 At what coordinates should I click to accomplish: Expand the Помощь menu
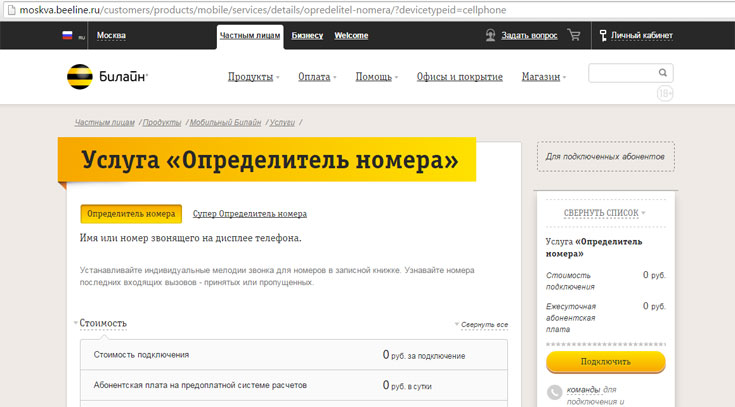[x=376, y=77]
